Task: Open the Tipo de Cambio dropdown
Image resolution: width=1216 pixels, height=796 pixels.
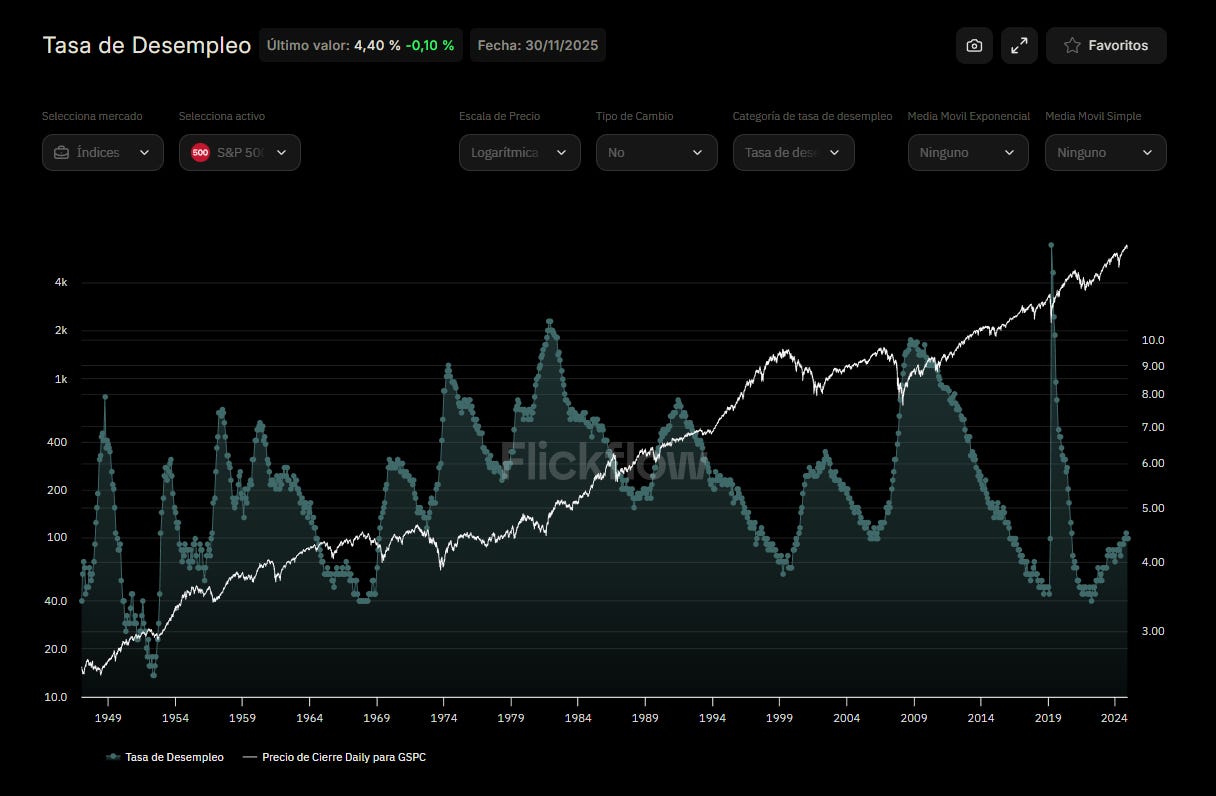Action: (x=657, y=152)
